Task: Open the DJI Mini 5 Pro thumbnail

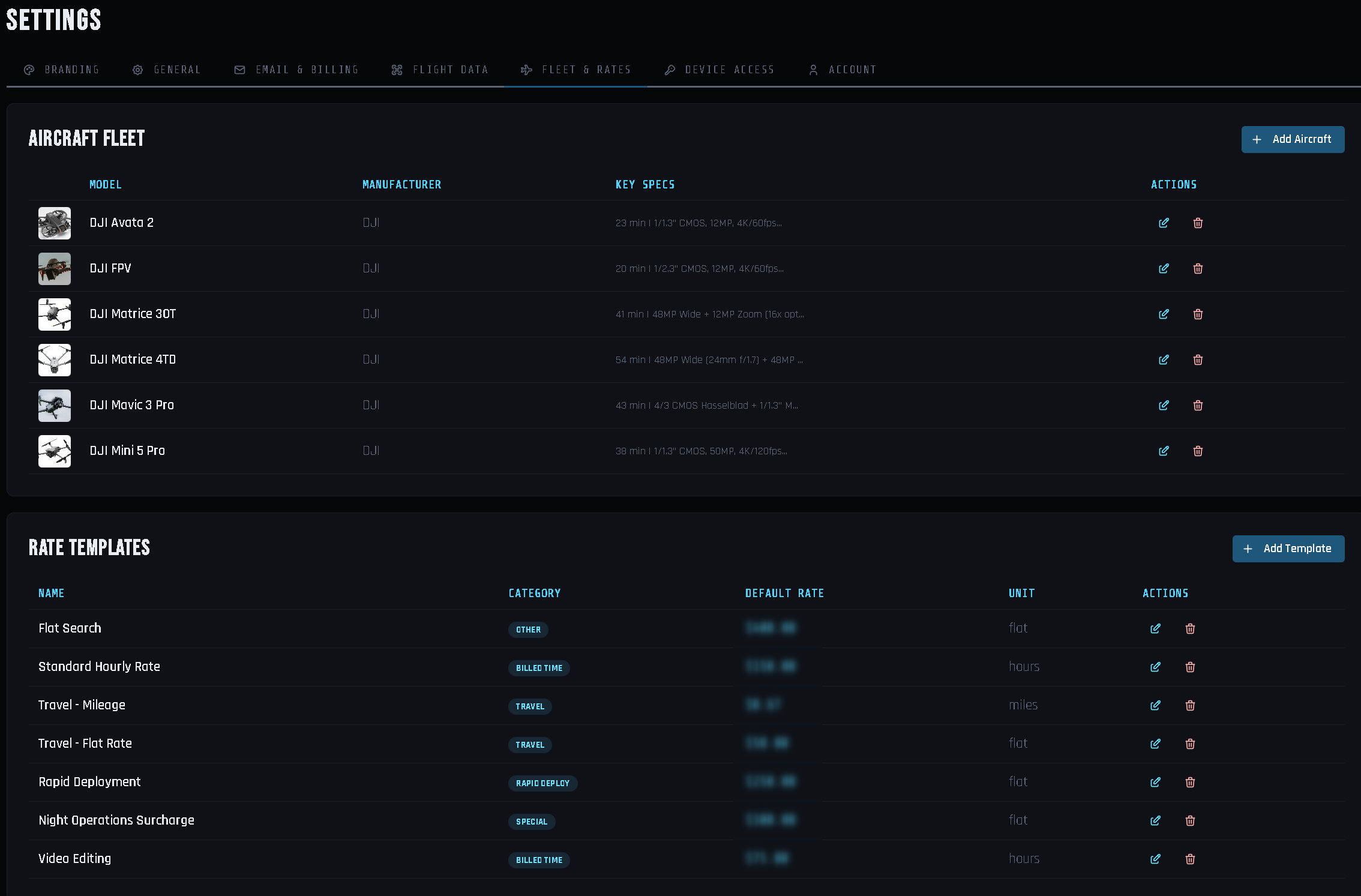Action: pos(55,451)
